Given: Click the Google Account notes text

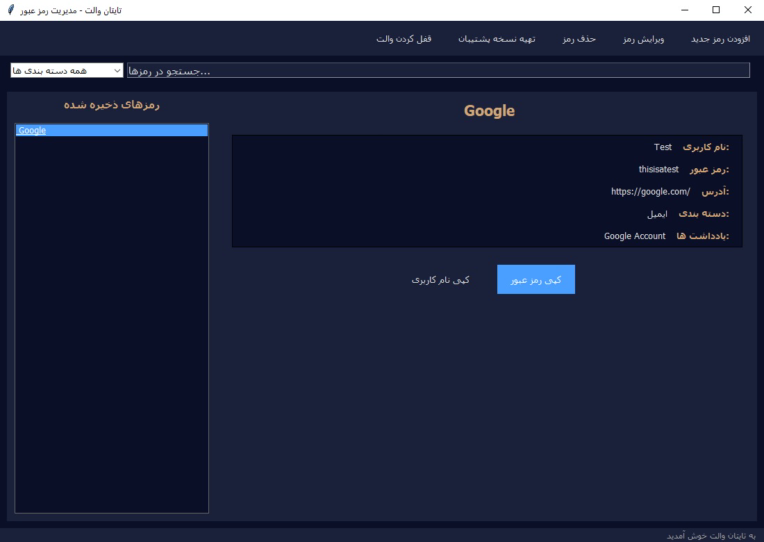Looking at the screenshot, I should (x=634, y=236).
